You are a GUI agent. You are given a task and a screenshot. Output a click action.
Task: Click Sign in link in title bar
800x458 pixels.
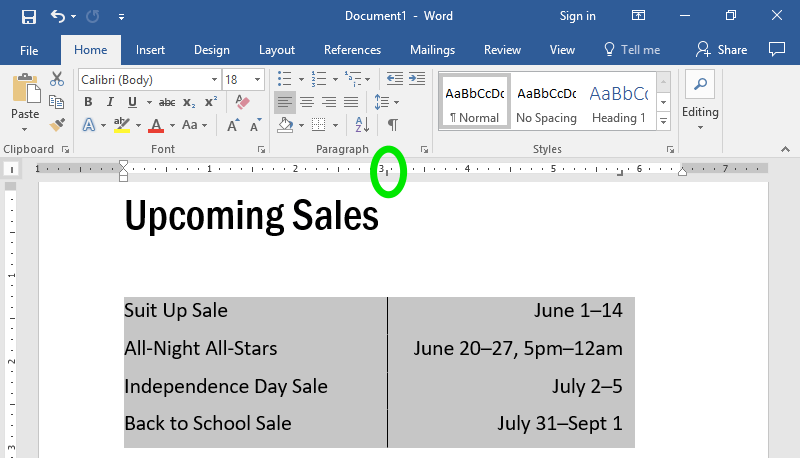pos(578,16)
